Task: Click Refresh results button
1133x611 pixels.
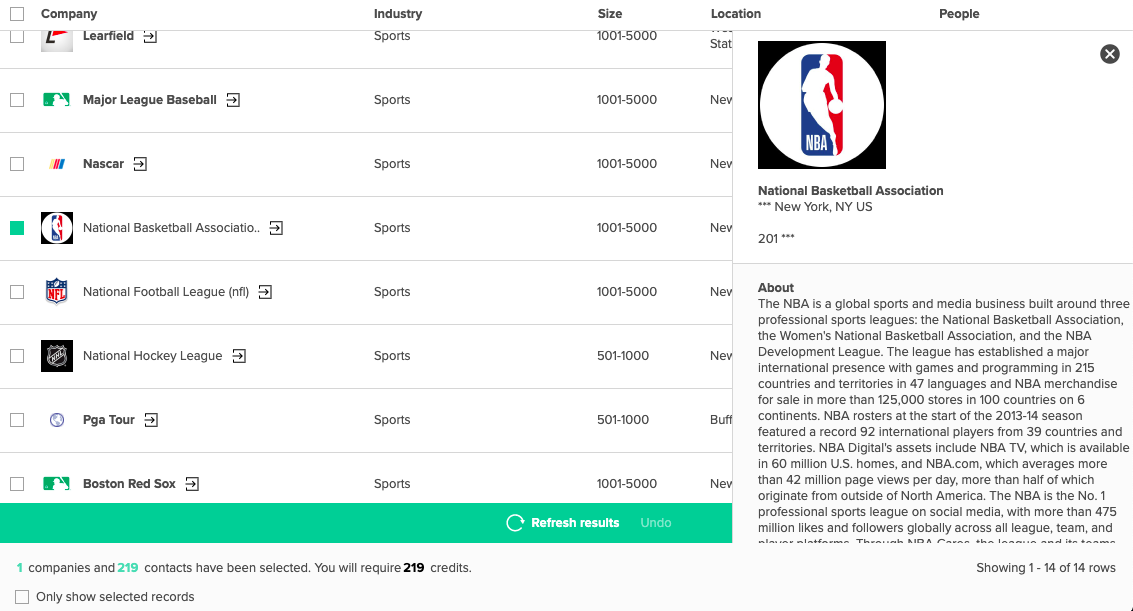Action: coord(563,523)
